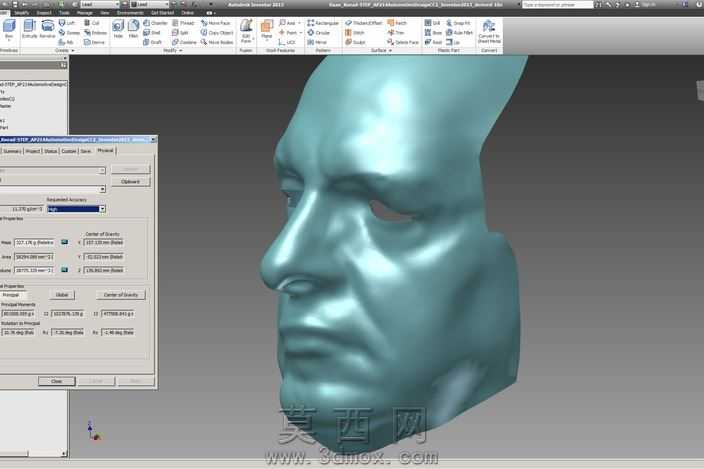Click the Global inertial properties button
The height and width of the screenshot is (469, 704).
click(62, 295)
